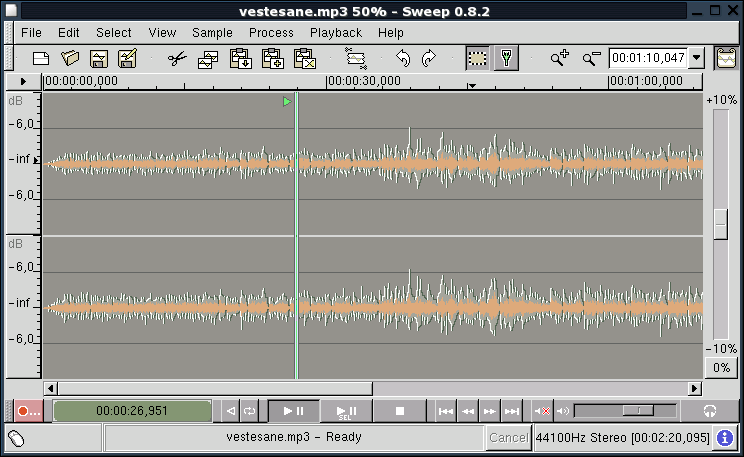Toggle the rectangular selection tool
The image size is (744, 457).
click(478, 59)
